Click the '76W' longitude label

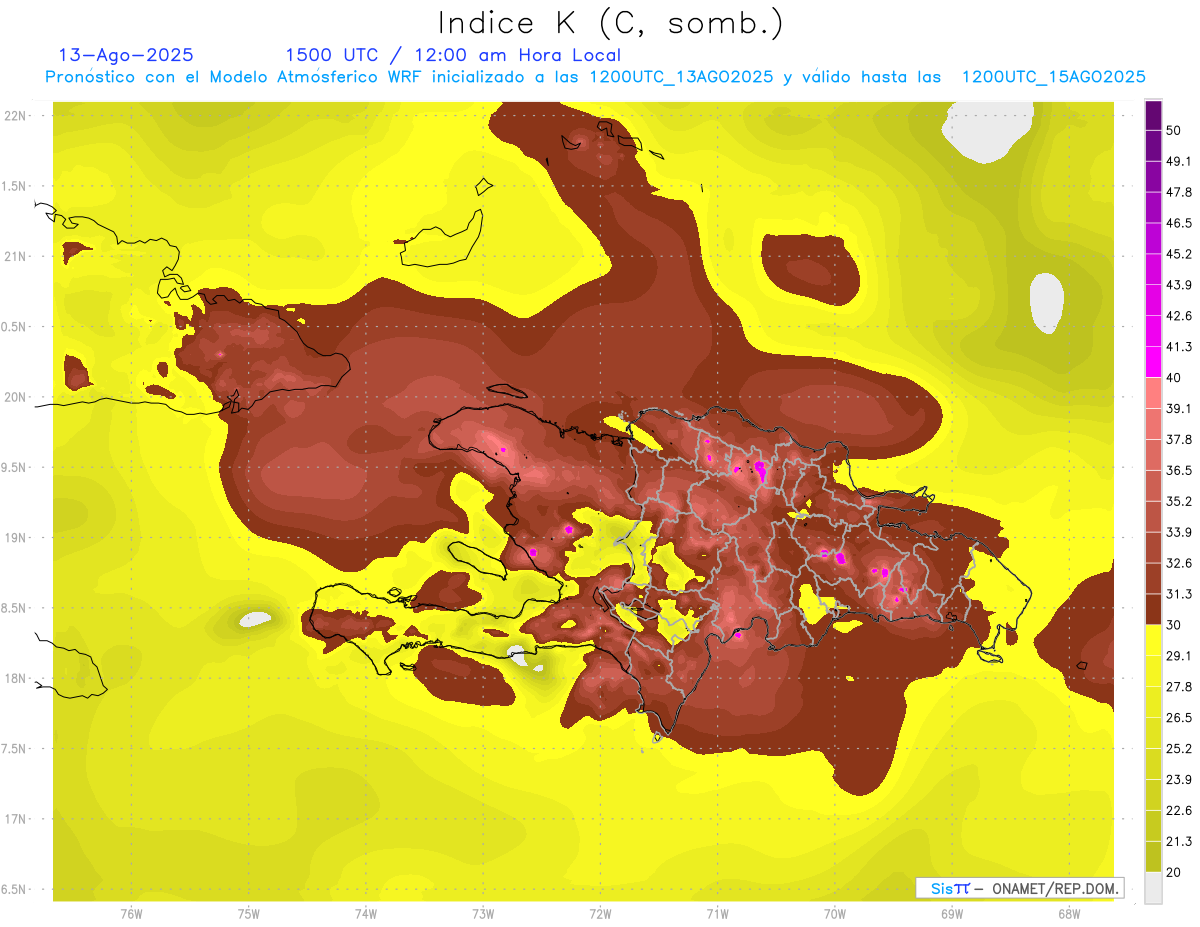point(131,914)
